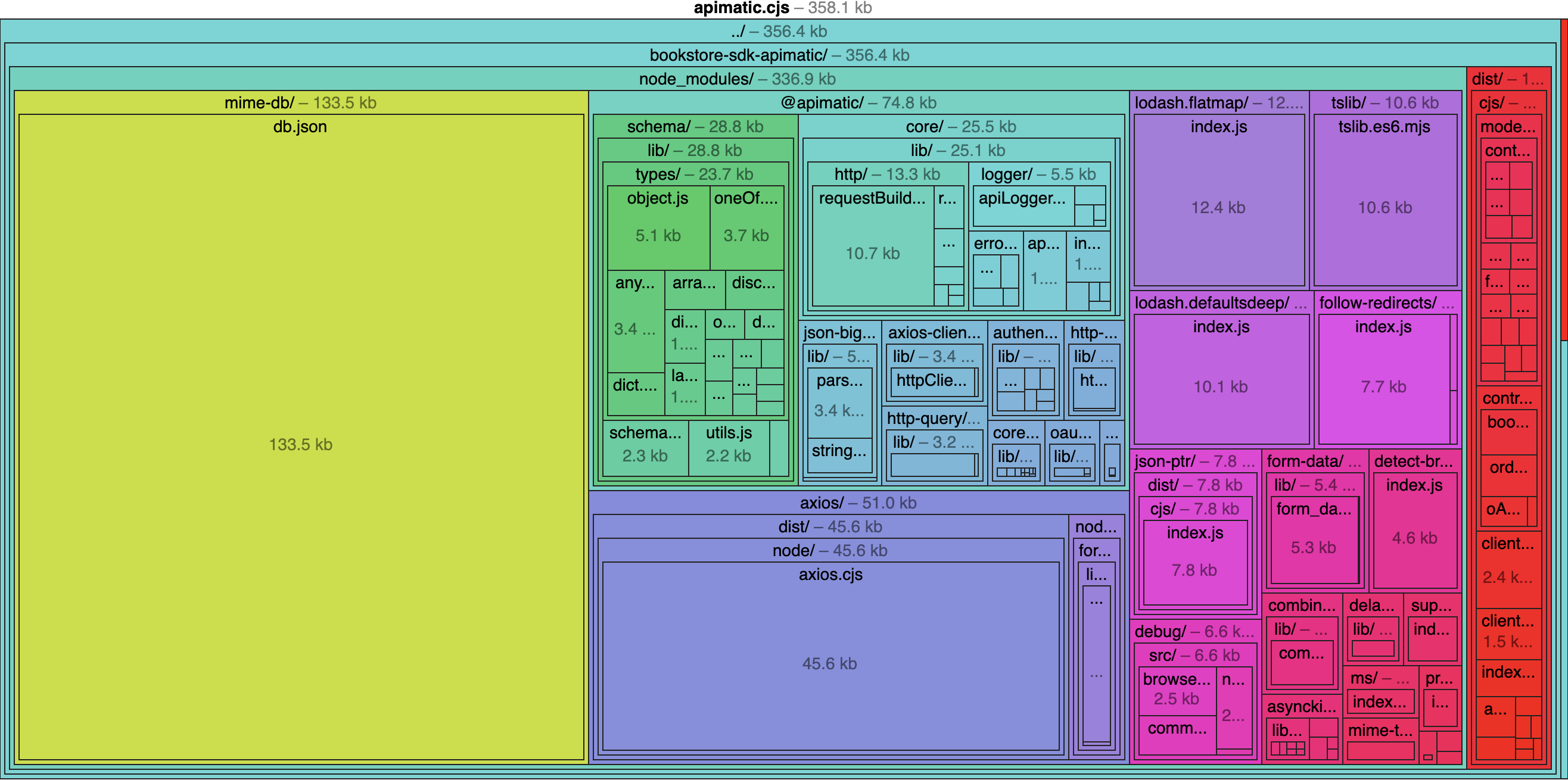Open the @apimatic/ folder header
The image size is (1568, 780).
click(x=858, y=103)
